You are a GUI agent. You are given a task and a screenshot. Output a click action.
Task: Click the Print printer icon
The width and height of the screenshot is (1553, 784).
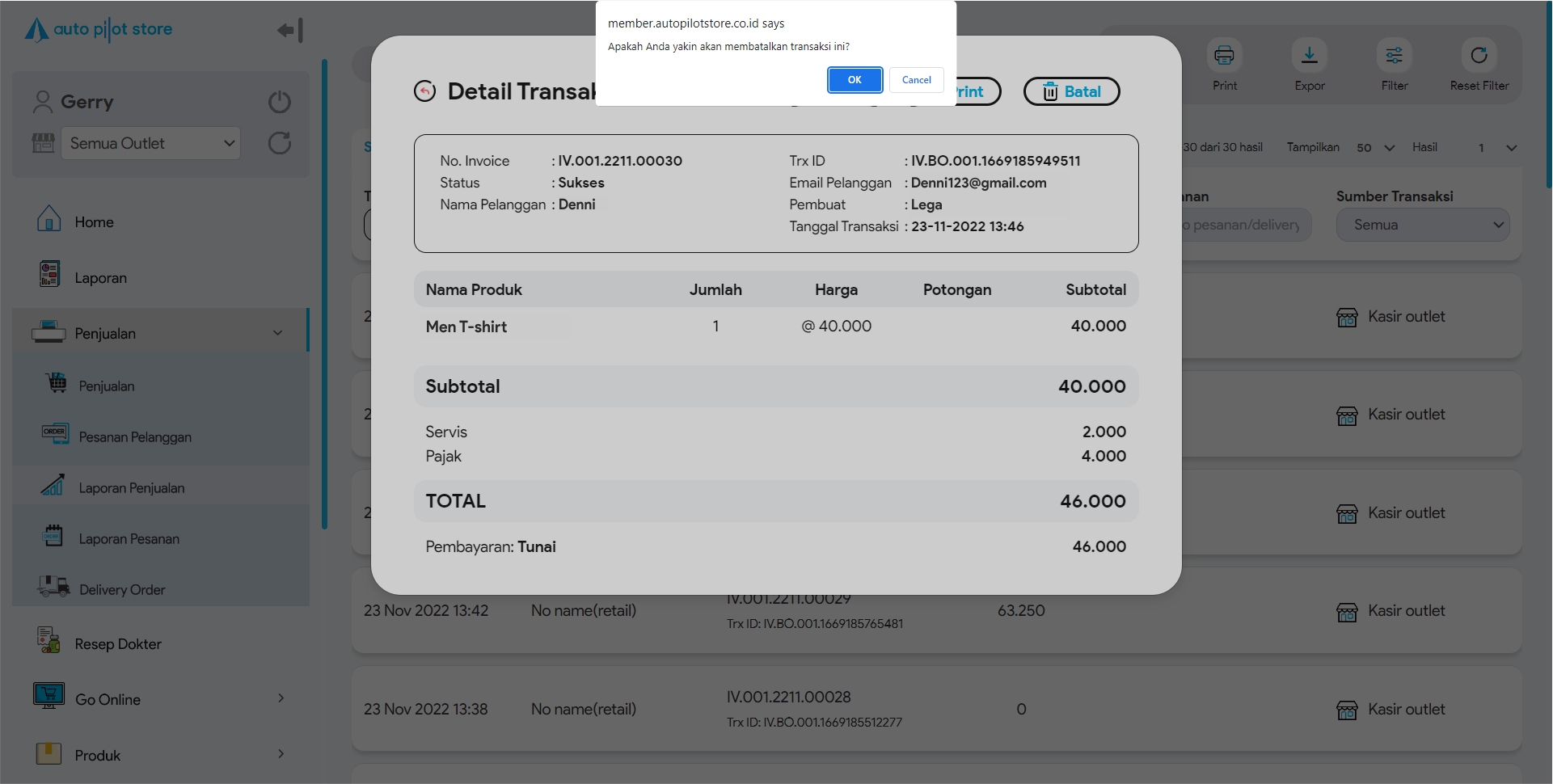pos(1224,56)
